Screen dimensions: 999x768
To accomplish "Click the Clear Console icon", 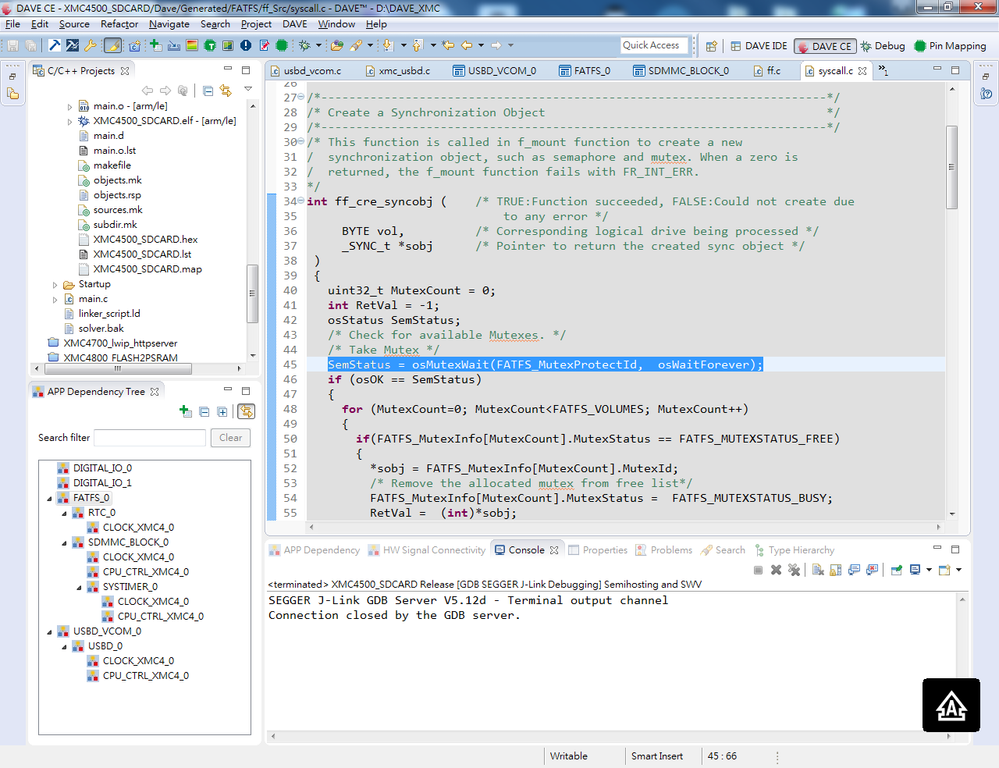I will 818,570.
